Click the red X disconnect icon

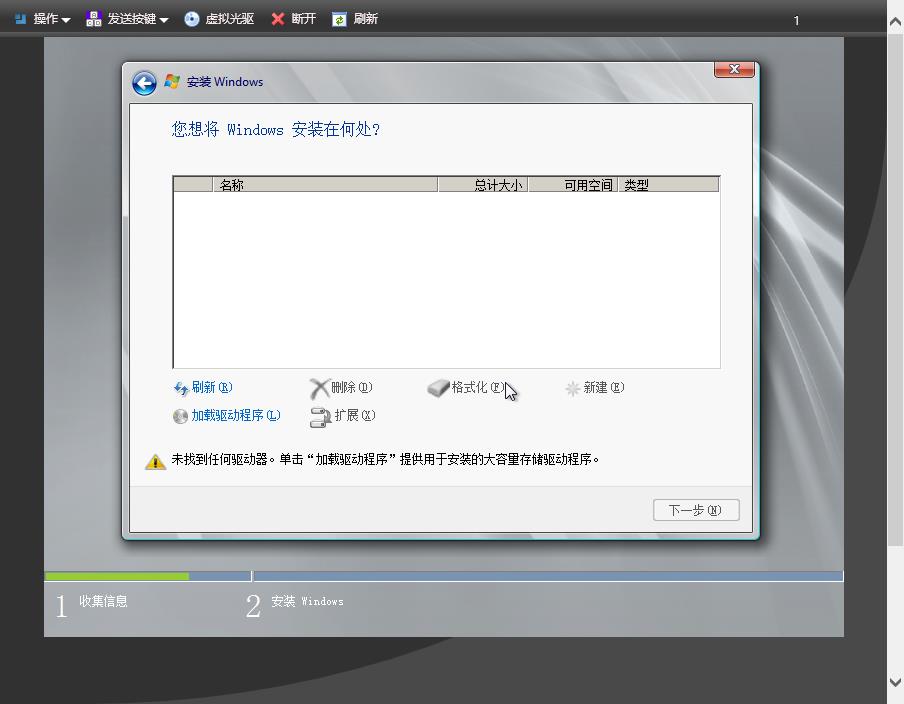(x=278, y=19)
